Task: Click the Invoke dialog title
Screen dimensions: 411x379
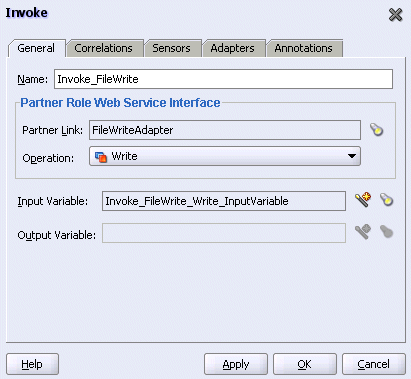Action: pos(27,13)
